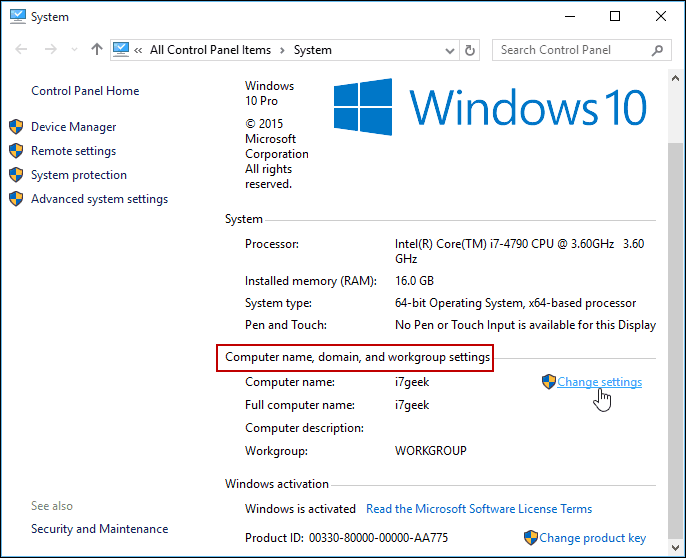Screen dimensions: 686x558
Task: Click the Windows 10 Pro edition text
Action: click(x=270, y=93)
